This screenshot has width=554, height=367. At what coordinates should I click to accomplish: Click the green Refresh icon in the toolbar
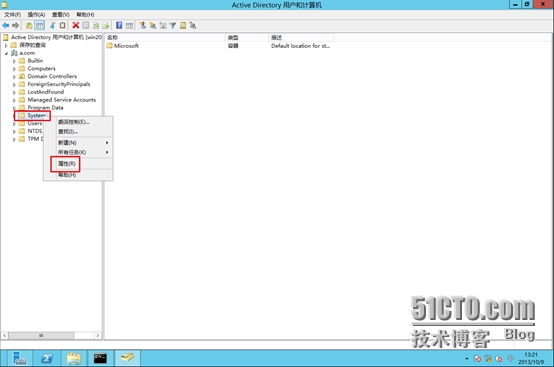(x=96, y=25)
